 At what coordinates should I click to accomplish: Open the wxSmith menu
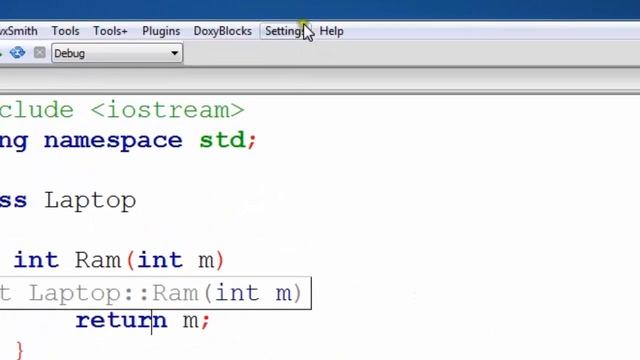[18, 31]
